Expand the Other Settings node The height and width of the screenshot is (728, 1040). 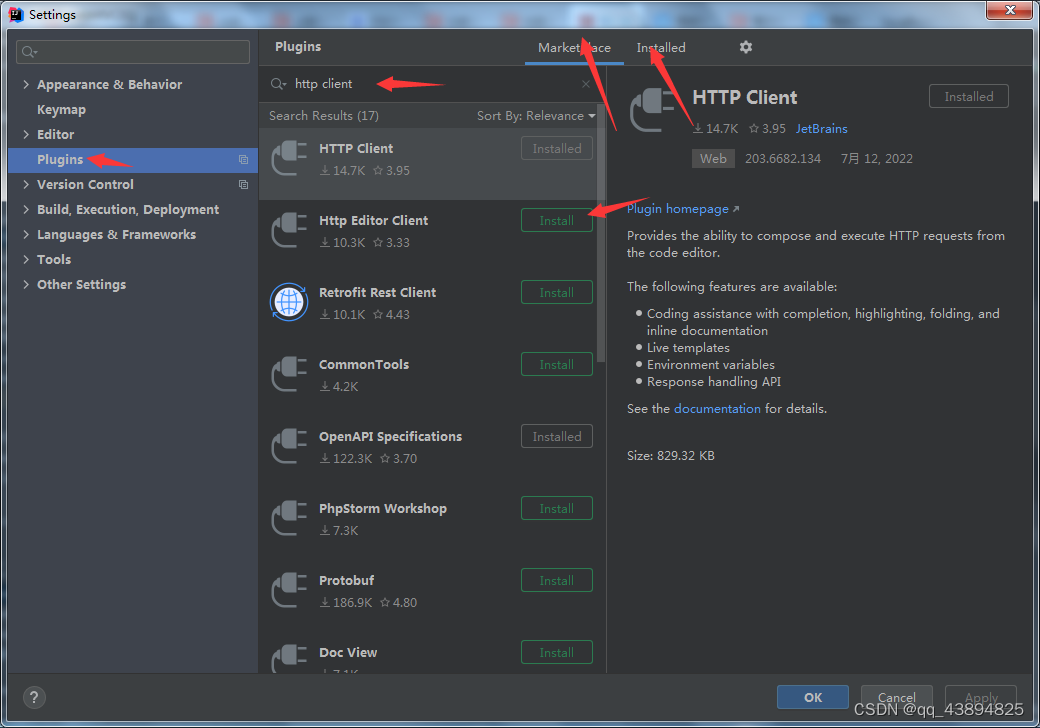26,284
